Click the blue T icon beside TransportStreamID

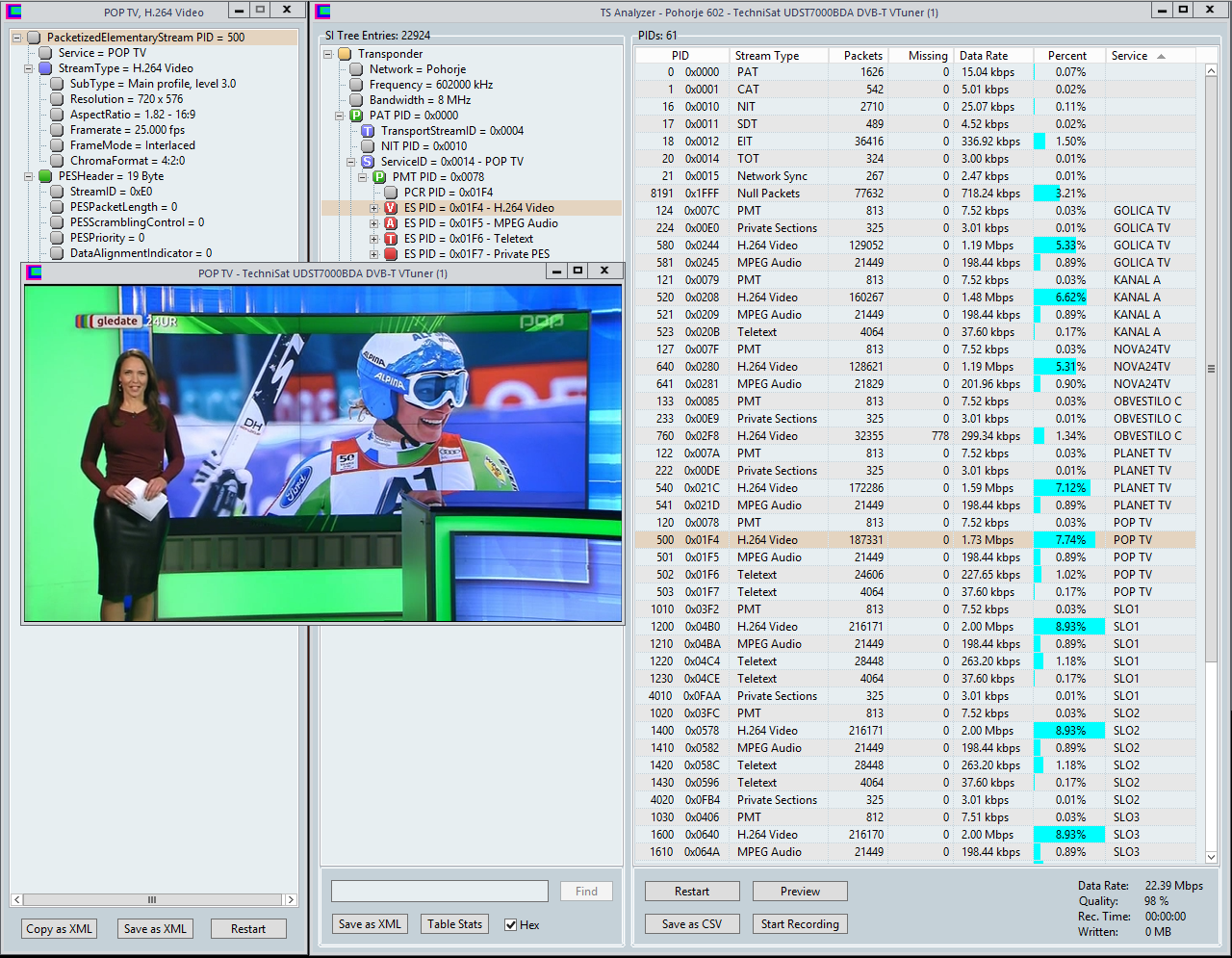pyautogui.click(x=368, y=131)
